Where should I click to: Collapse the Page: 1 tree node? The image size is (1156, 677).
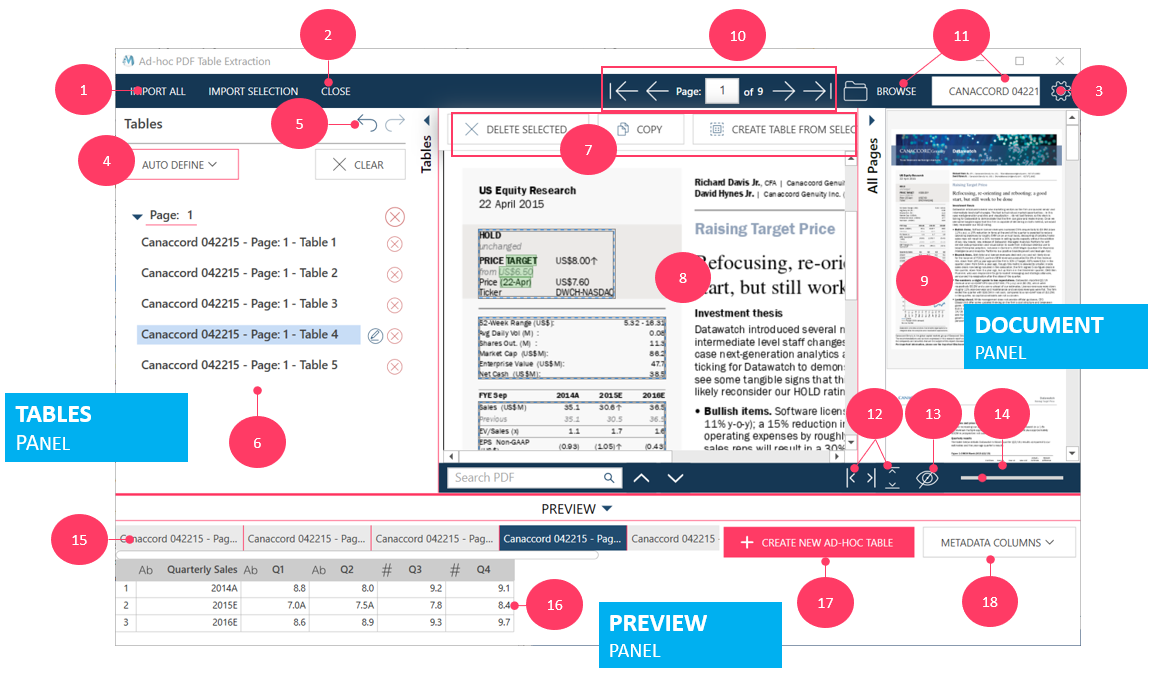tap(136, 217)
